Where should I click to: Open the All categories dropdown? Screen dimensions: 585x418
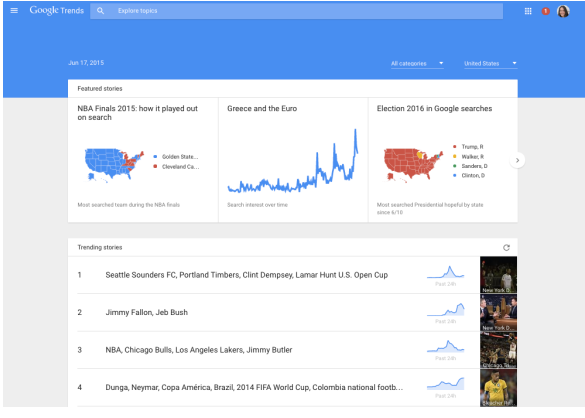coord(417,63)
